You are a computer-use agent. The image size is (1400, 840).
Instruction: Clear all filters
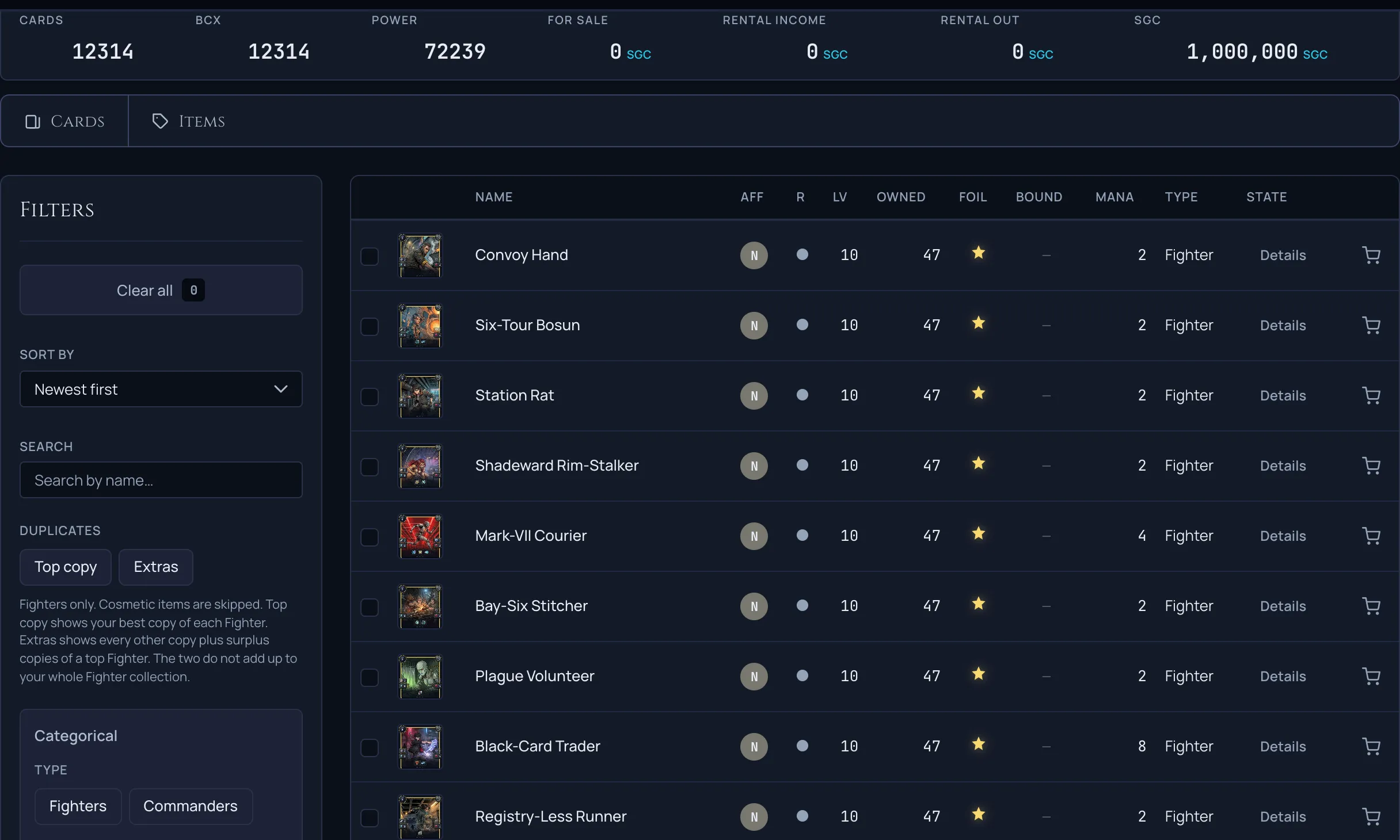coord(161,290)
